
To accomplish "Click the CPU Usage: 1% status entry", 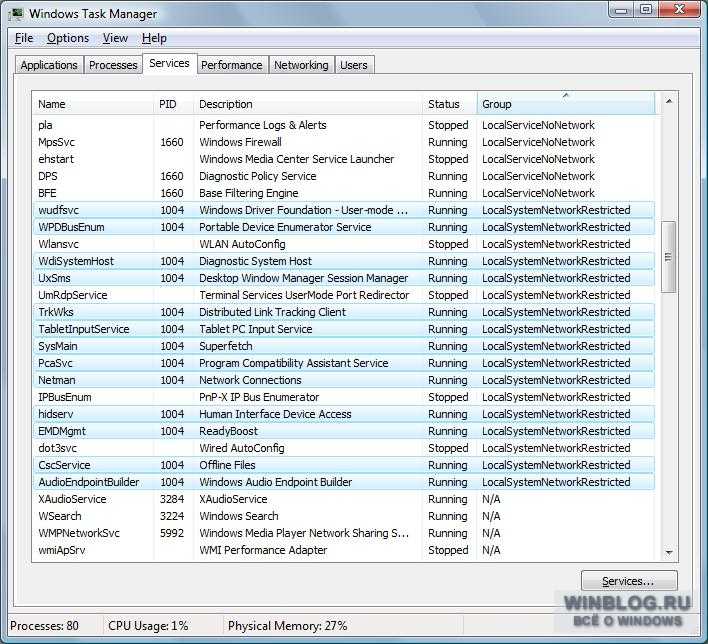I will (x=148, y=626).
